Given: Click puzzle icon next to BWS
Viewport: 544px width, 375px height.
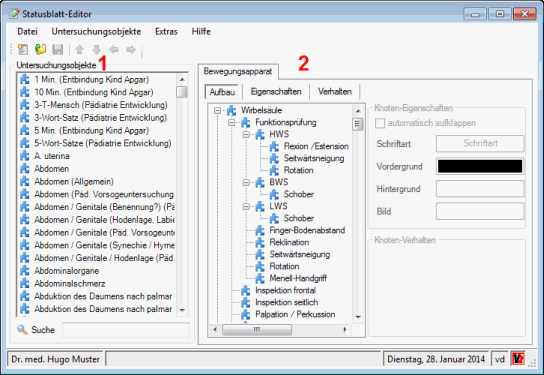Looking at the screenshot, I should [260, 182].
